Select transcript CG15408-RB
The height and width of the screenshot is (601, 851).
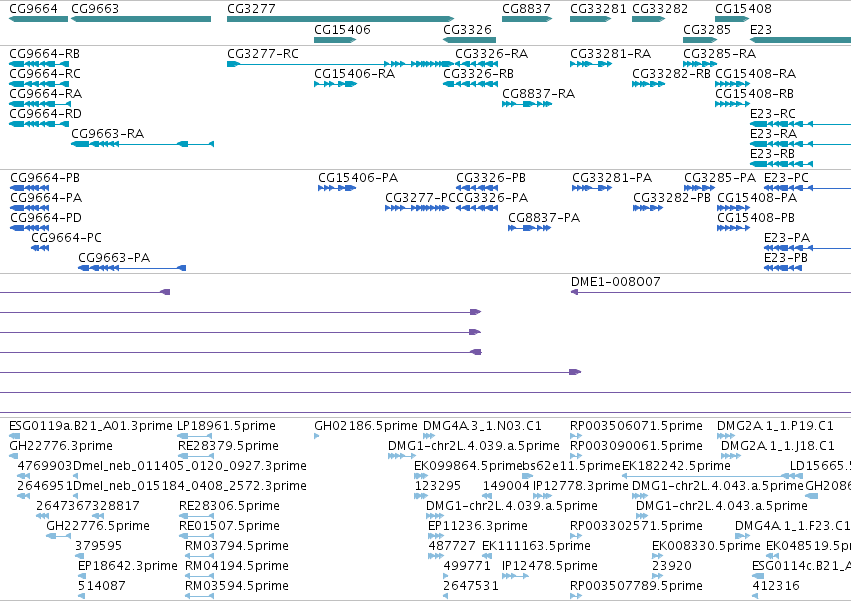pyautogui.click(x=754, y=94)
